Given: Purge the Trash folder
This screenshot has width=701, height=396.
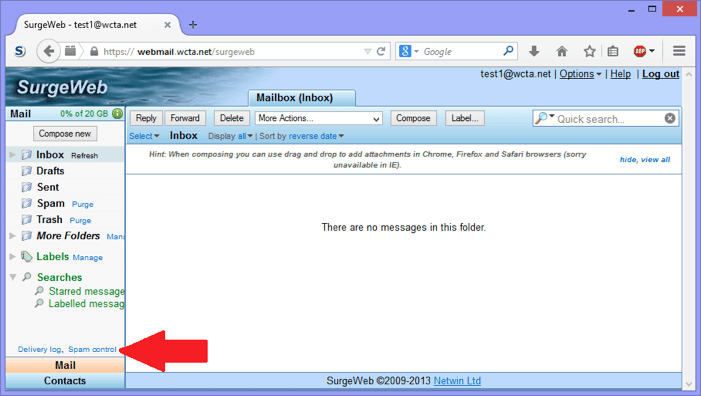Looking at the screenshot, I should tap(80, 220).
